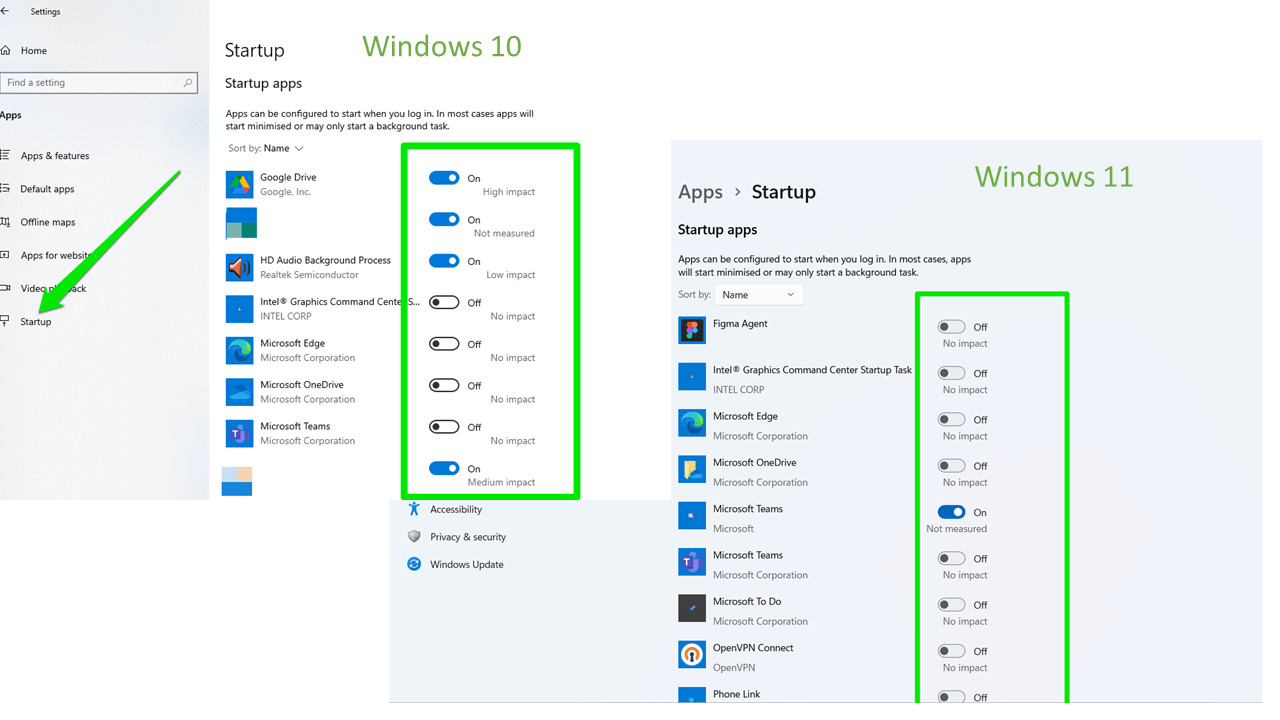Enable Microsoft OneDrive toggle in Windows 10 list
This screenshot has height=720, width=1280.
click(x=444, y=385)
